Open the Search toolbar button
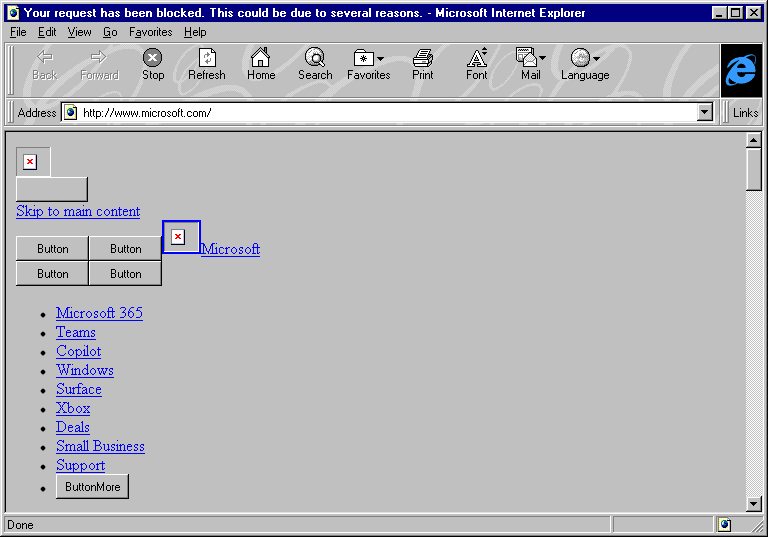768x537 pixels. click(x=315, y=64)
